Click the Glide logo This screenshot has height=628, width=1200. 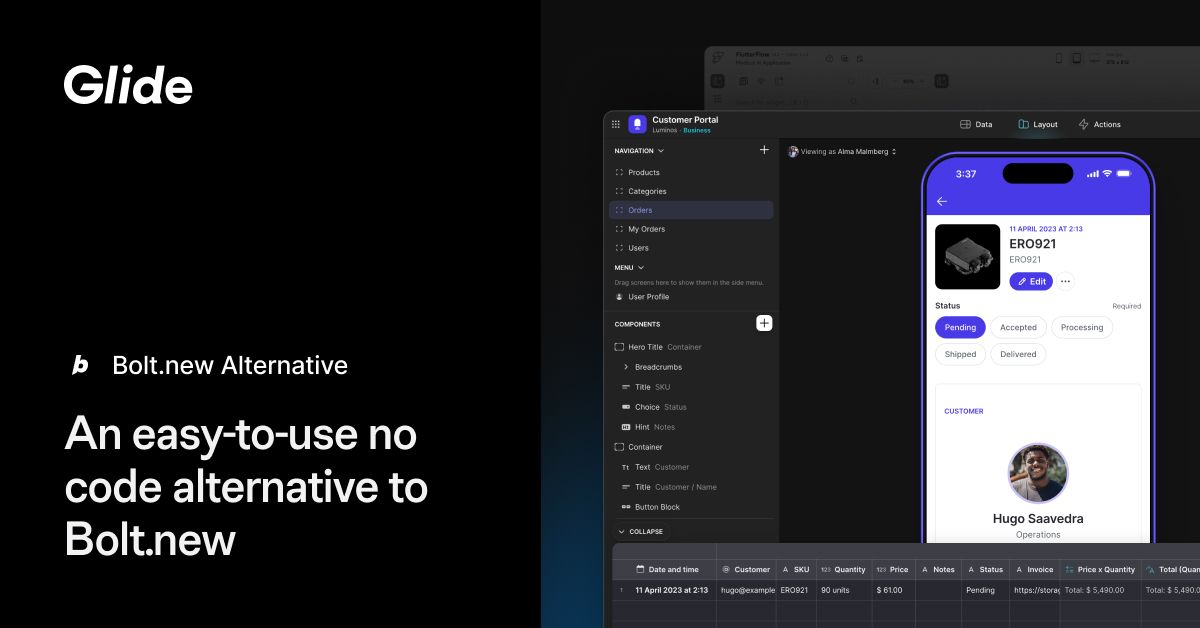[x=128, y=85]
